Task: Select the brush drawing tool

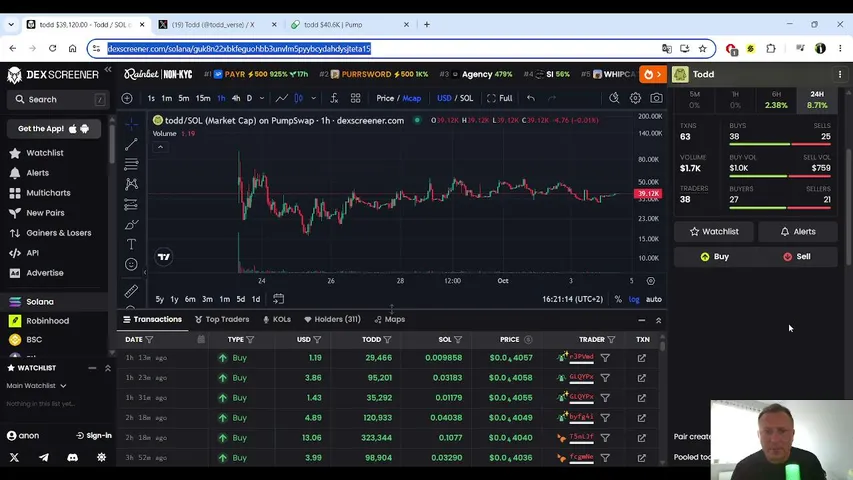Action: point(131,224)
